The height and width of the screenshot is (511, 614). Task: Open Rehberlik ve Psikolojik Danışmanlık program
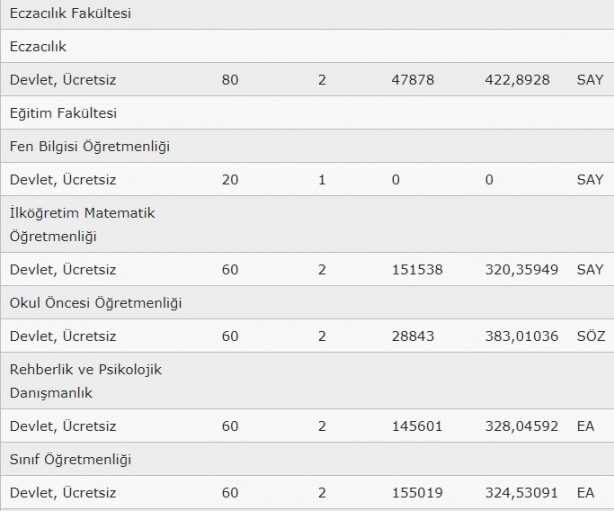pyautogui.click(x=85, y=381)
